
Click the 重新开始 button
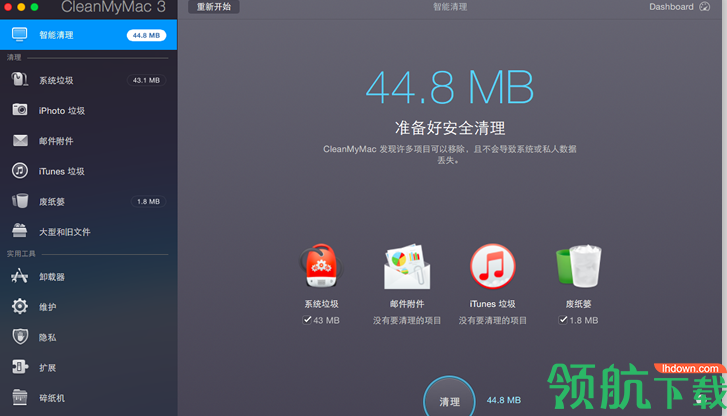(214, 7)
